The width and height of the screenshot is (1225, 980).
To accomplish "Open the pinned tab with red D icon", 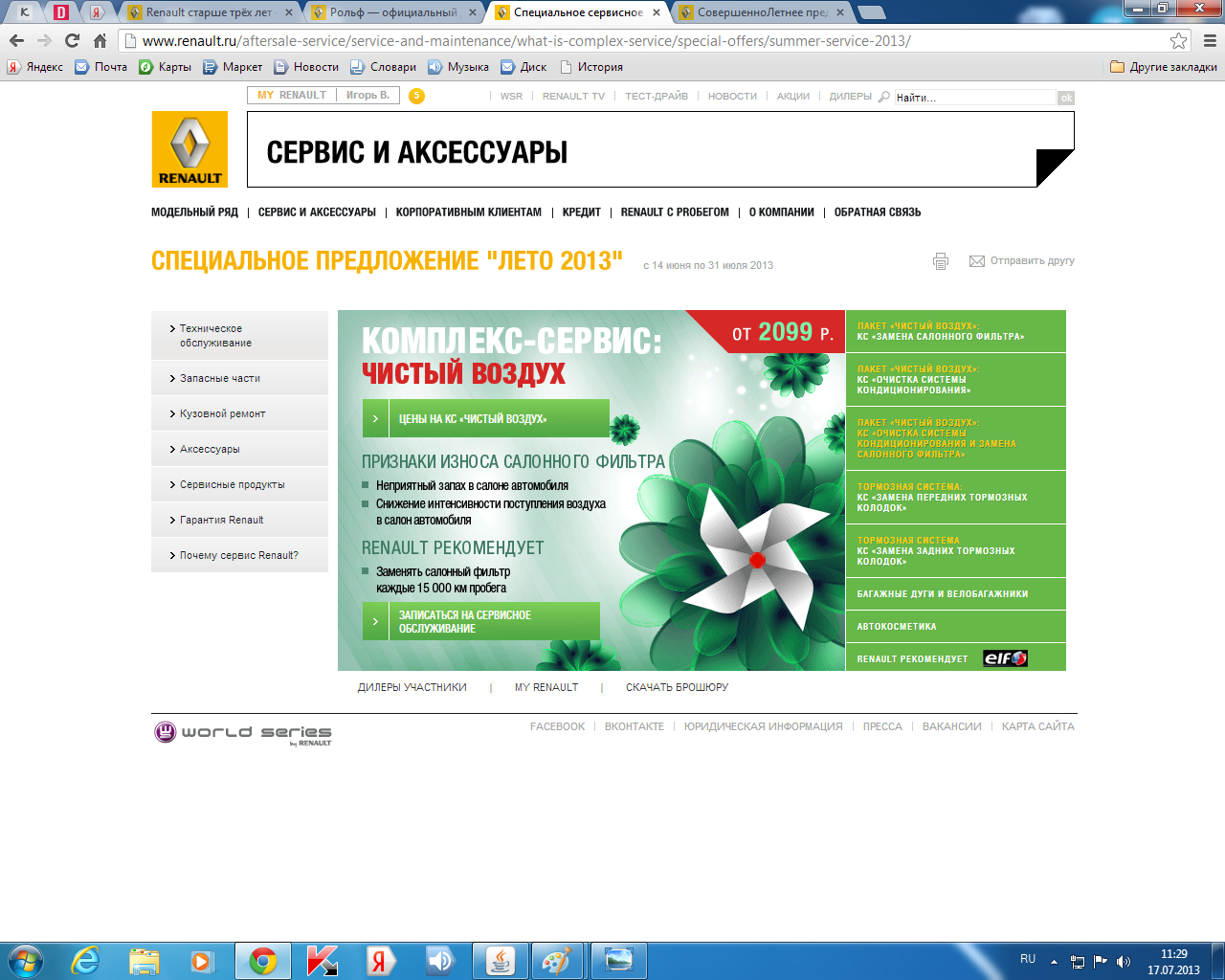I will tap(61, 12).
